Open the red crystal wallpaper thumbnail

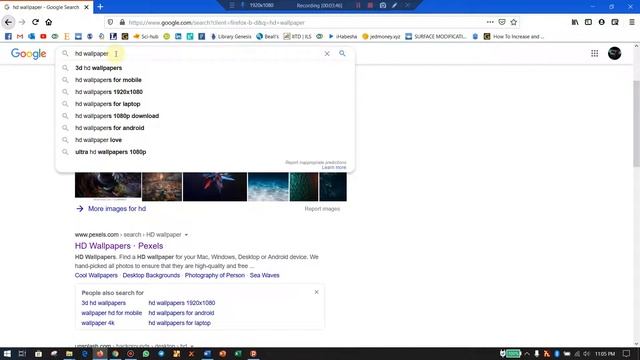pyautogui.click(x=215, y=187)
